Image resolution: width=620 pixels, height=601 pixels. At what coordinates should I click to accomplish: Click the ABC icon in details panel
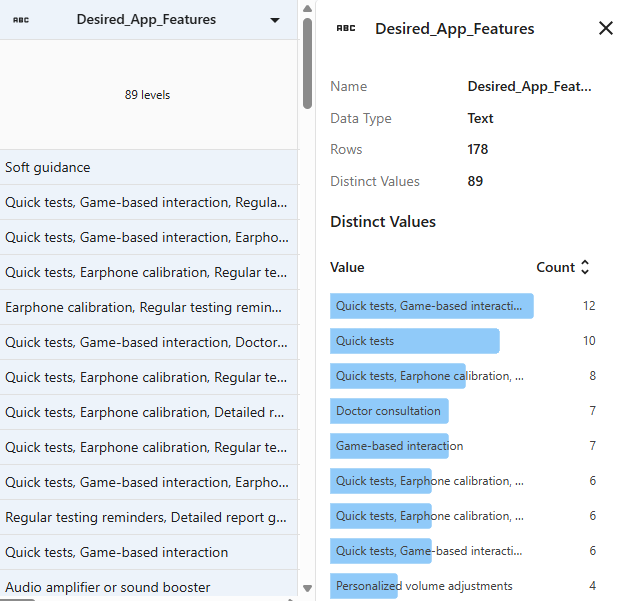pos(345,29)
